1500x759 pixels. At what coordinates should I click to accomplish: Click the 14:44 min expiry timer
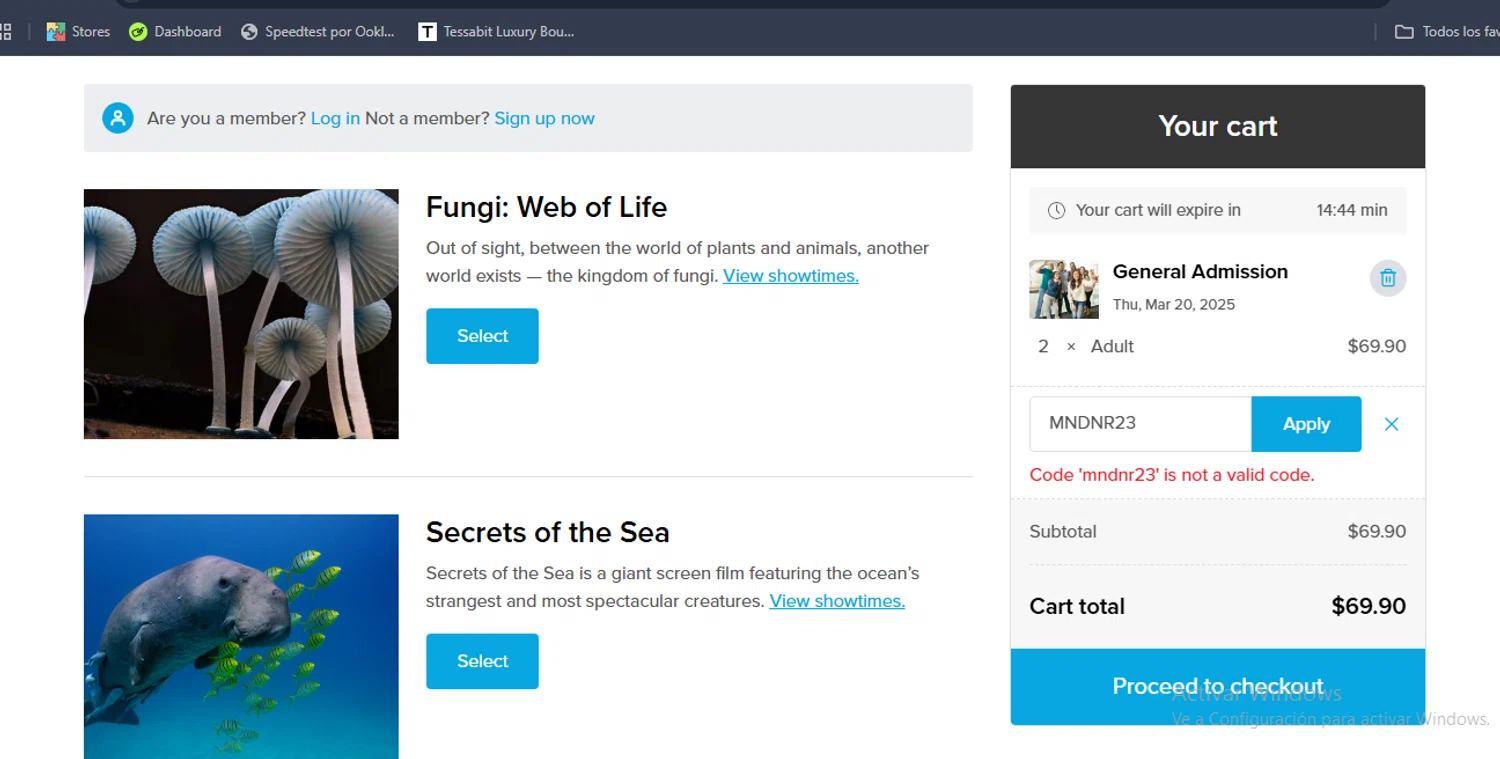point(1352,210)
